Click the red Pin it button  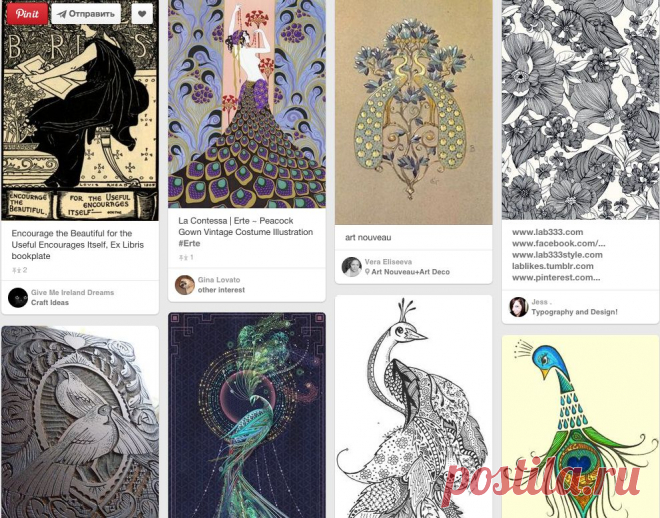click(x=27, y=13)
